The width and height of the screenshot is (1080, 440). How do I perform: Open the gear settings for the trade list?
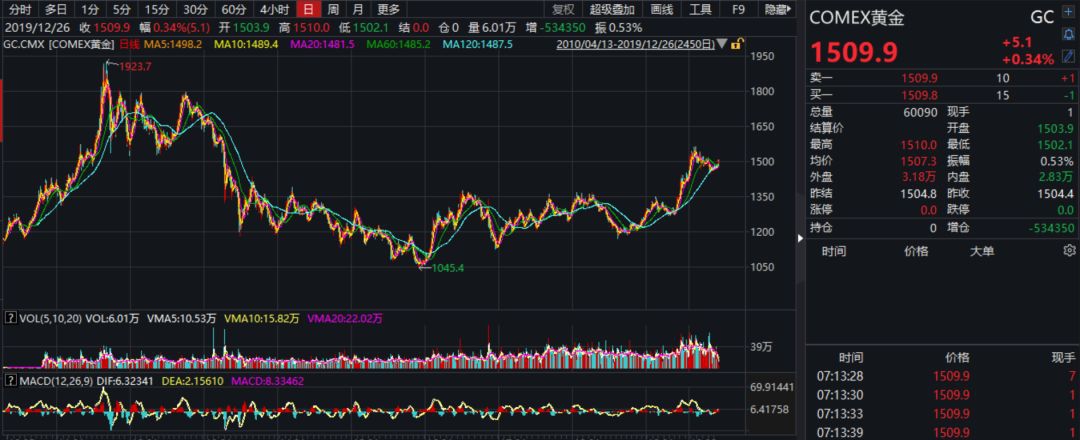click(1068, 252)
